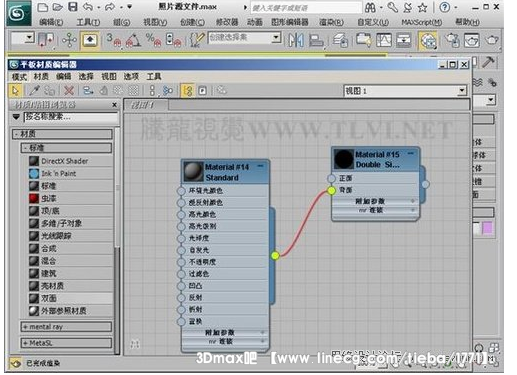Toggle the highlighted layout children button
This screenshot has height=375, width=517.
pos(188,91)
